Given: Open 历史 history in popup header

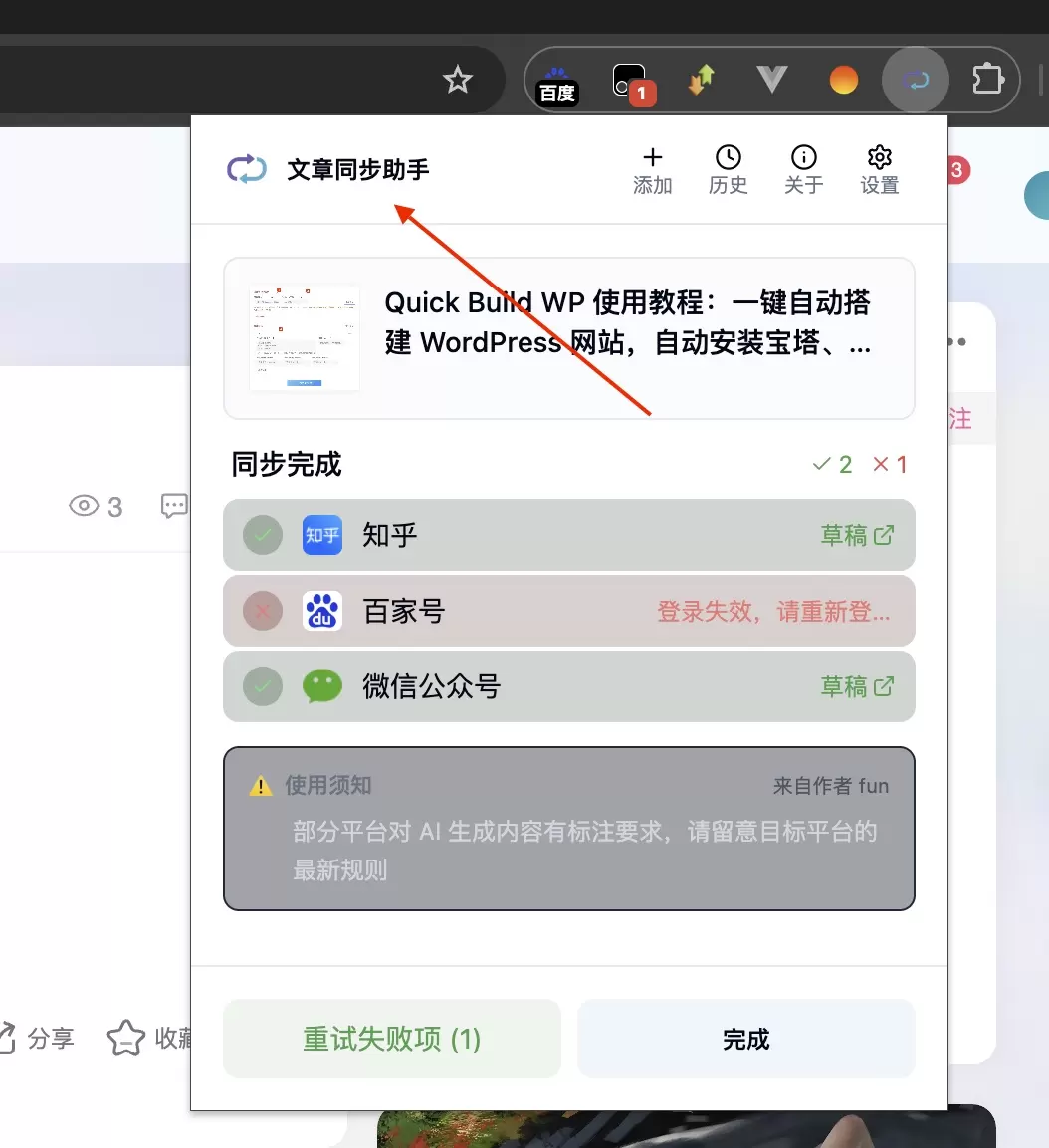Looking at the screenshot, I should point(729,170).
